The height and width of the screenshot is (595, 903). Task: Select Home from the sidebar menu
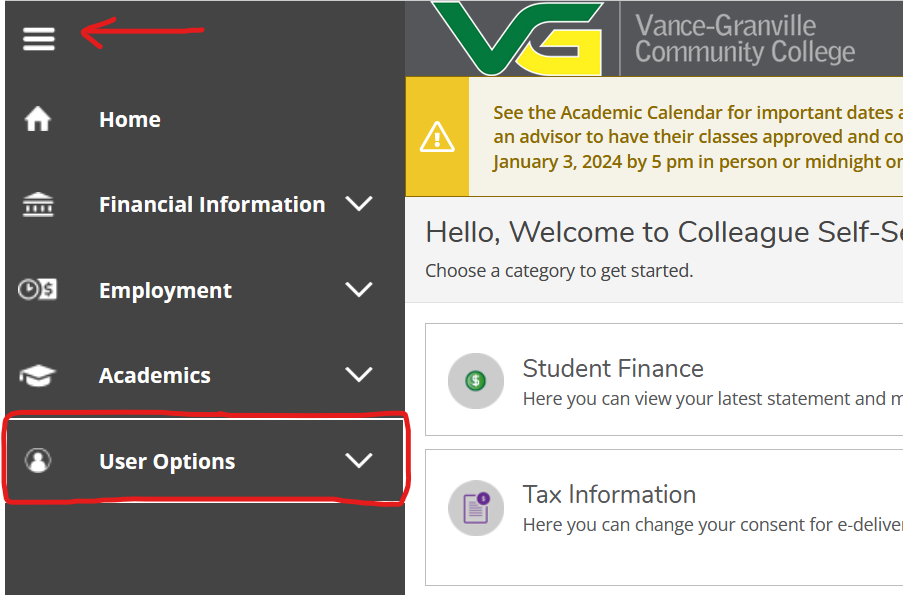(129, 119)
